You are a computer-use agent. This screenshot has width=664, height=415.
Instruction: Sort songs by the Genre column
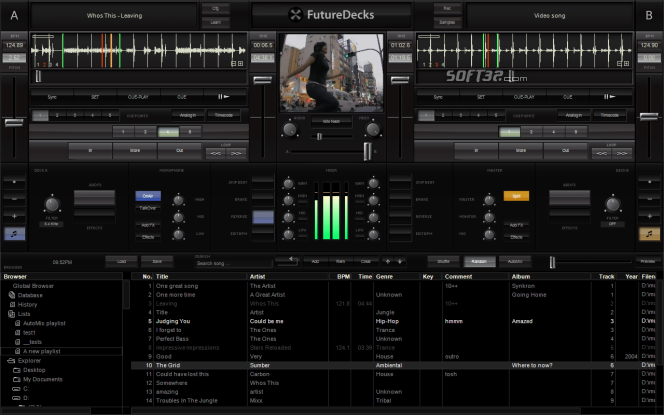pyautogui.click(x=396, y=277)
